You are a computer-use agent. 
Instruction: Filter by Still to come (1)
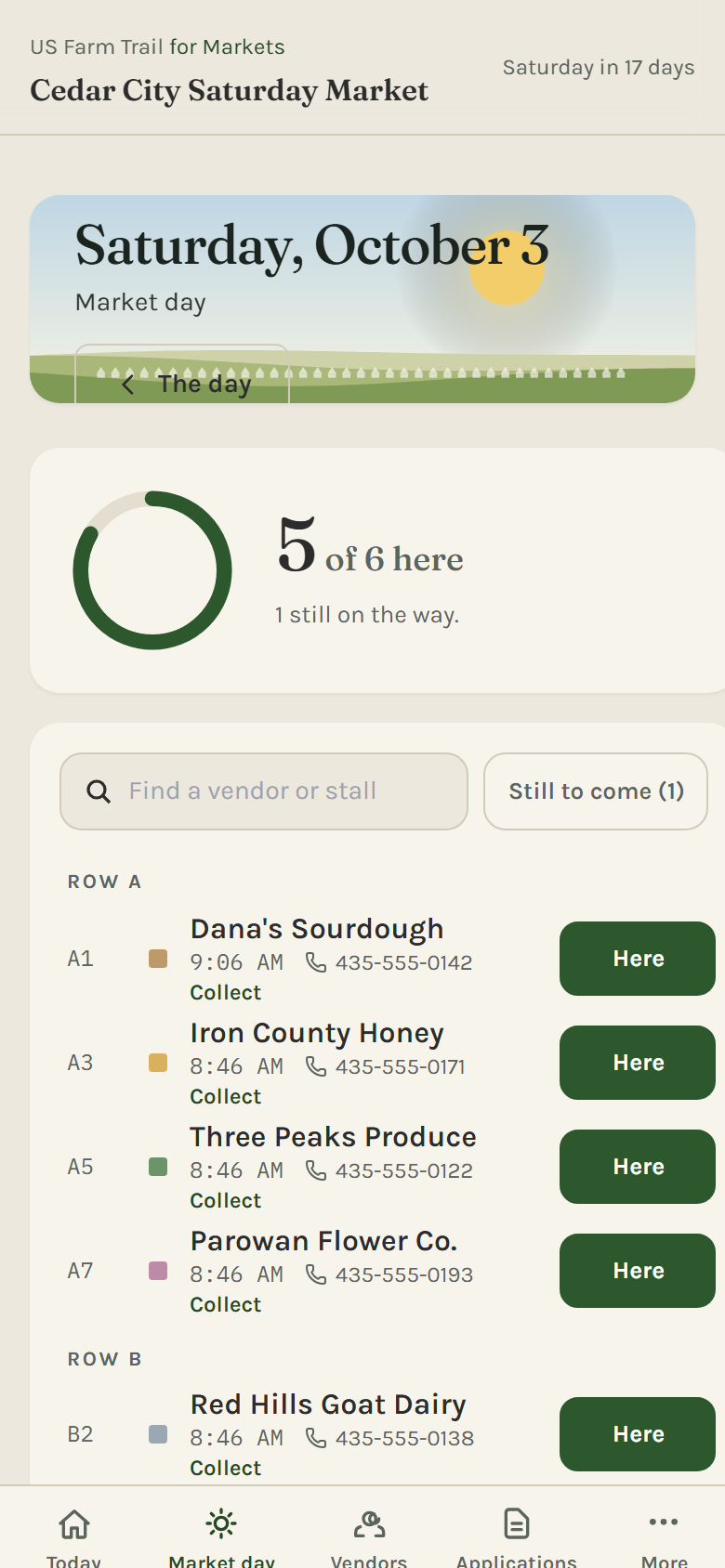(x=596, y=791)
